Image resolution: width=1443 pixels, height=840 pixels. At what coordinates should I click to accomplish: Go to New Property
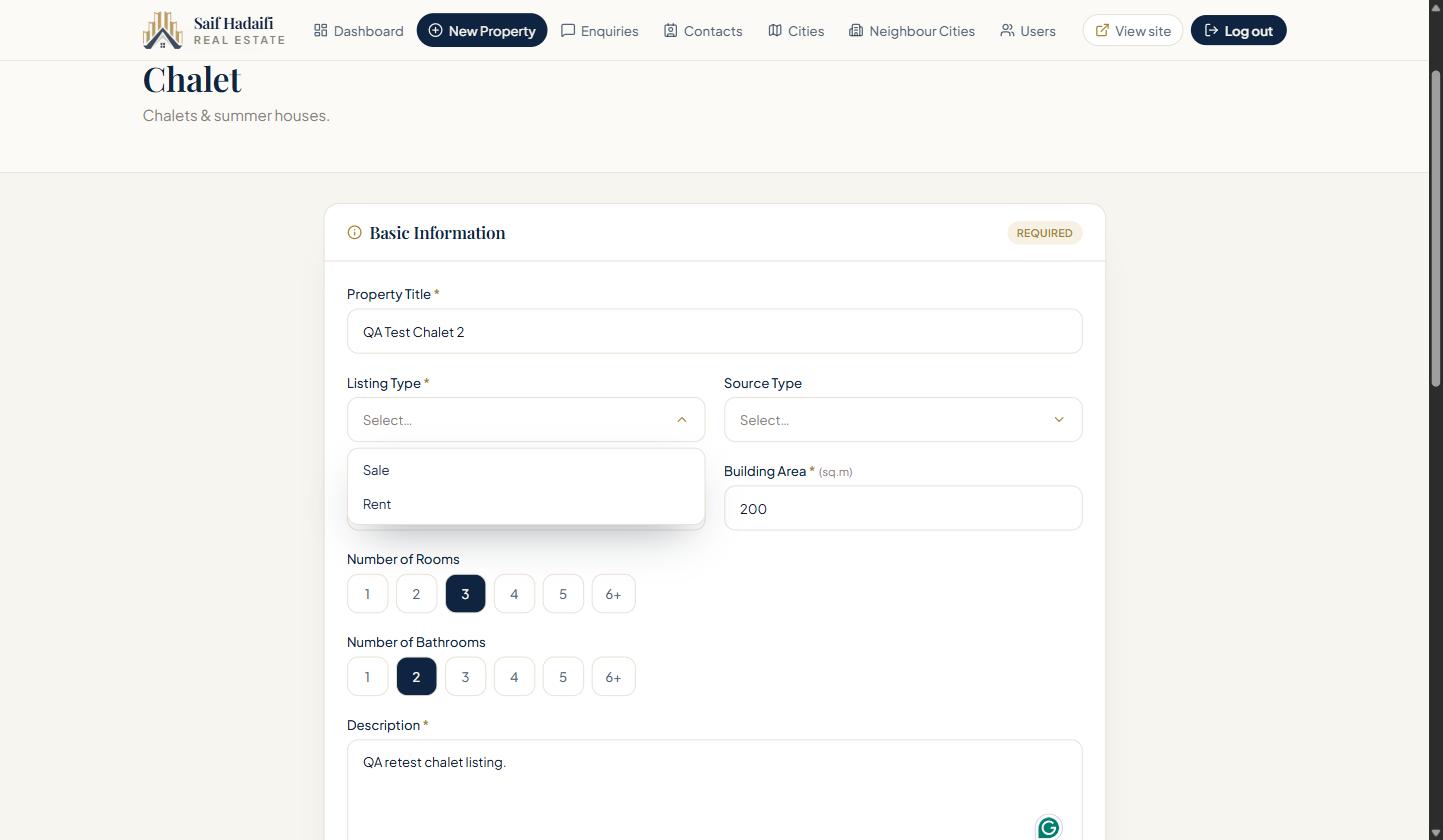[482, 30]
